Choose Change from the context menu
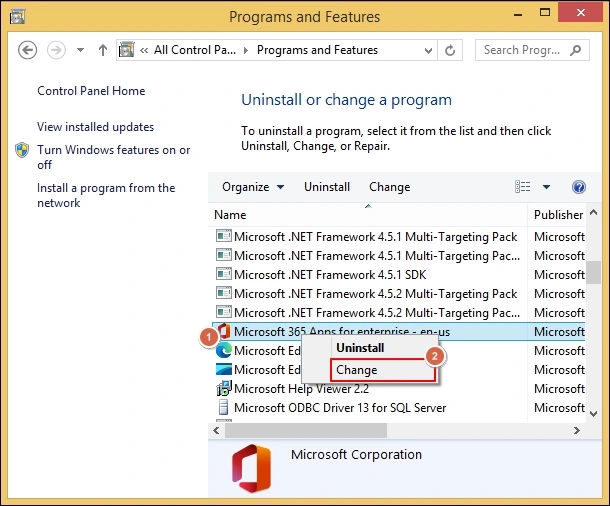Screen dimensions: 610x506 383,370
